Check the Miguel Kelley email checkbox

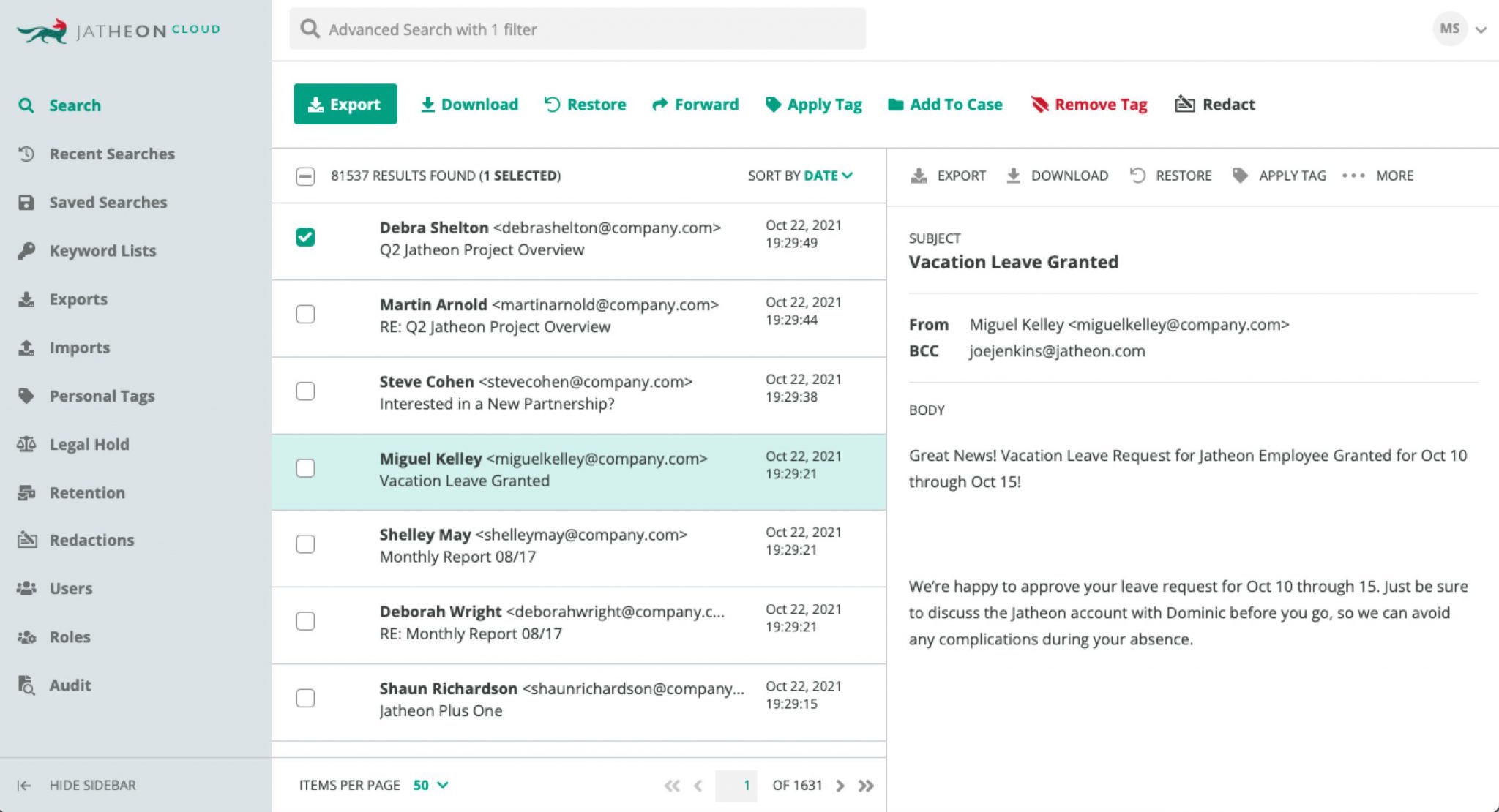click(305, 468)
